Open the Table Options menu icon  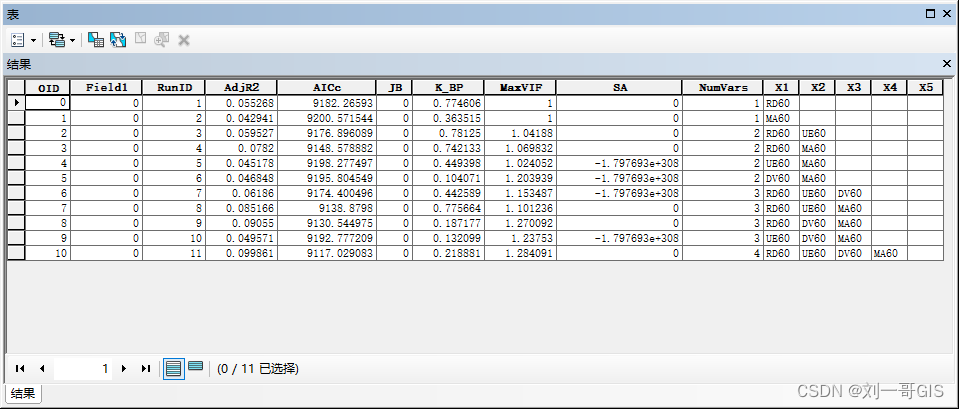(x=18, y=40)
